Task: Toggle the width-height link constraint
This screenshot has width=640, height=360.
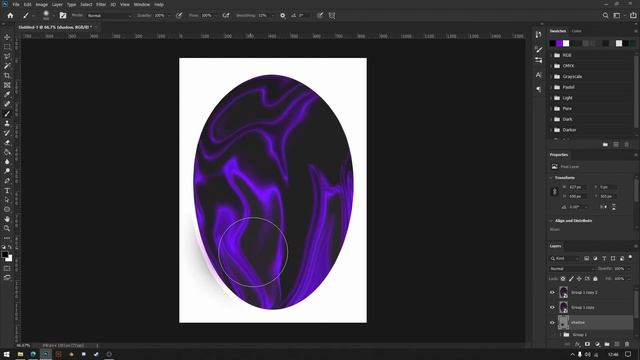Action: [554, 191]
